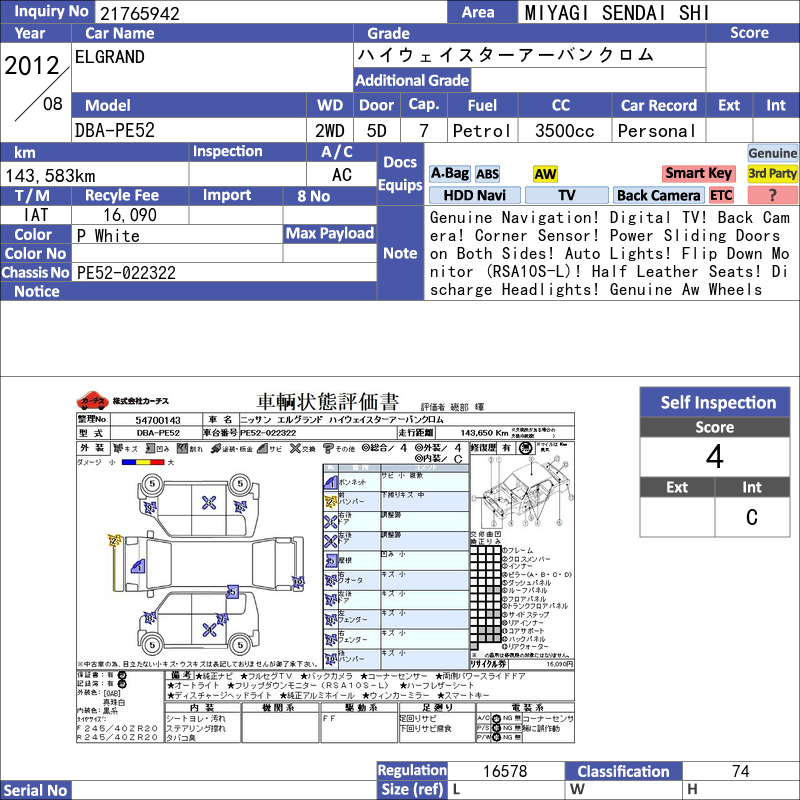Click the interior grade C

pos(752,517)
